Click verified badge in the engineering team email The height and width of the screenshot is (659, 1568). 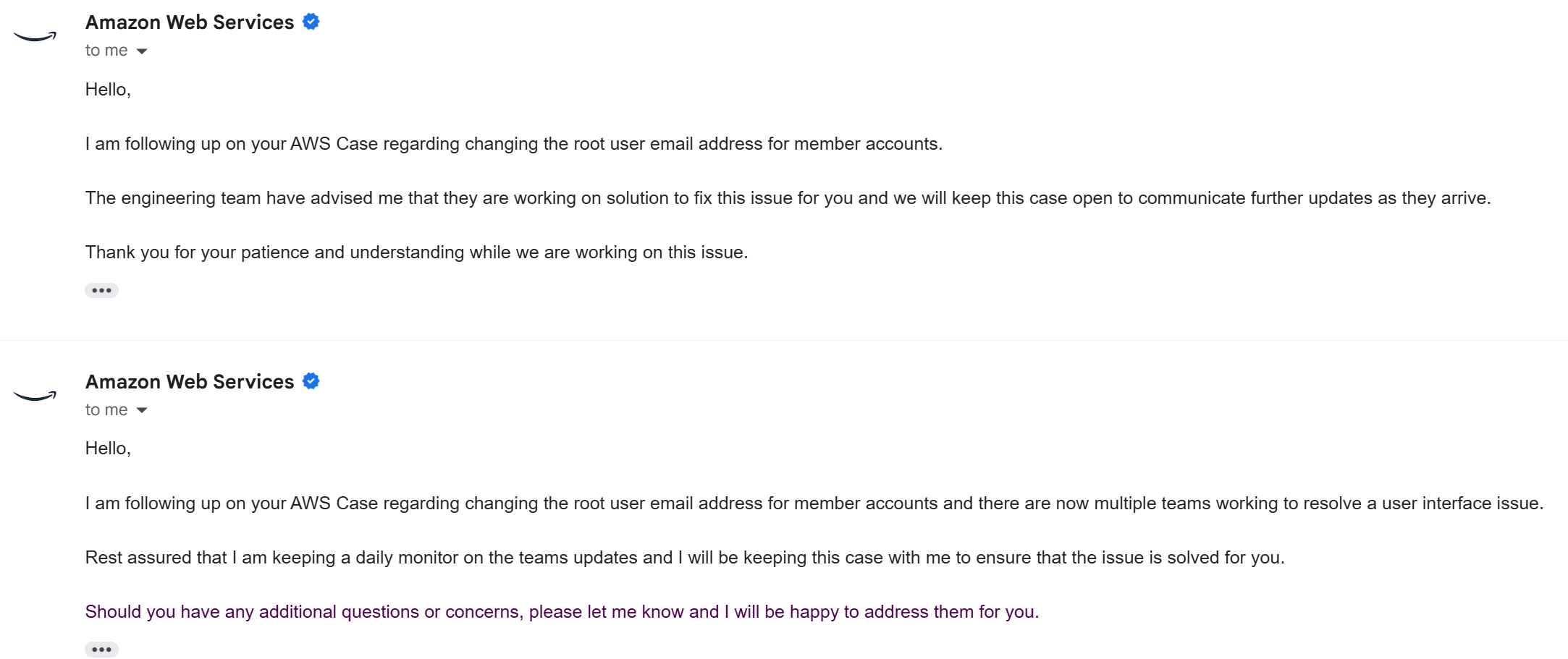(311, 22)
